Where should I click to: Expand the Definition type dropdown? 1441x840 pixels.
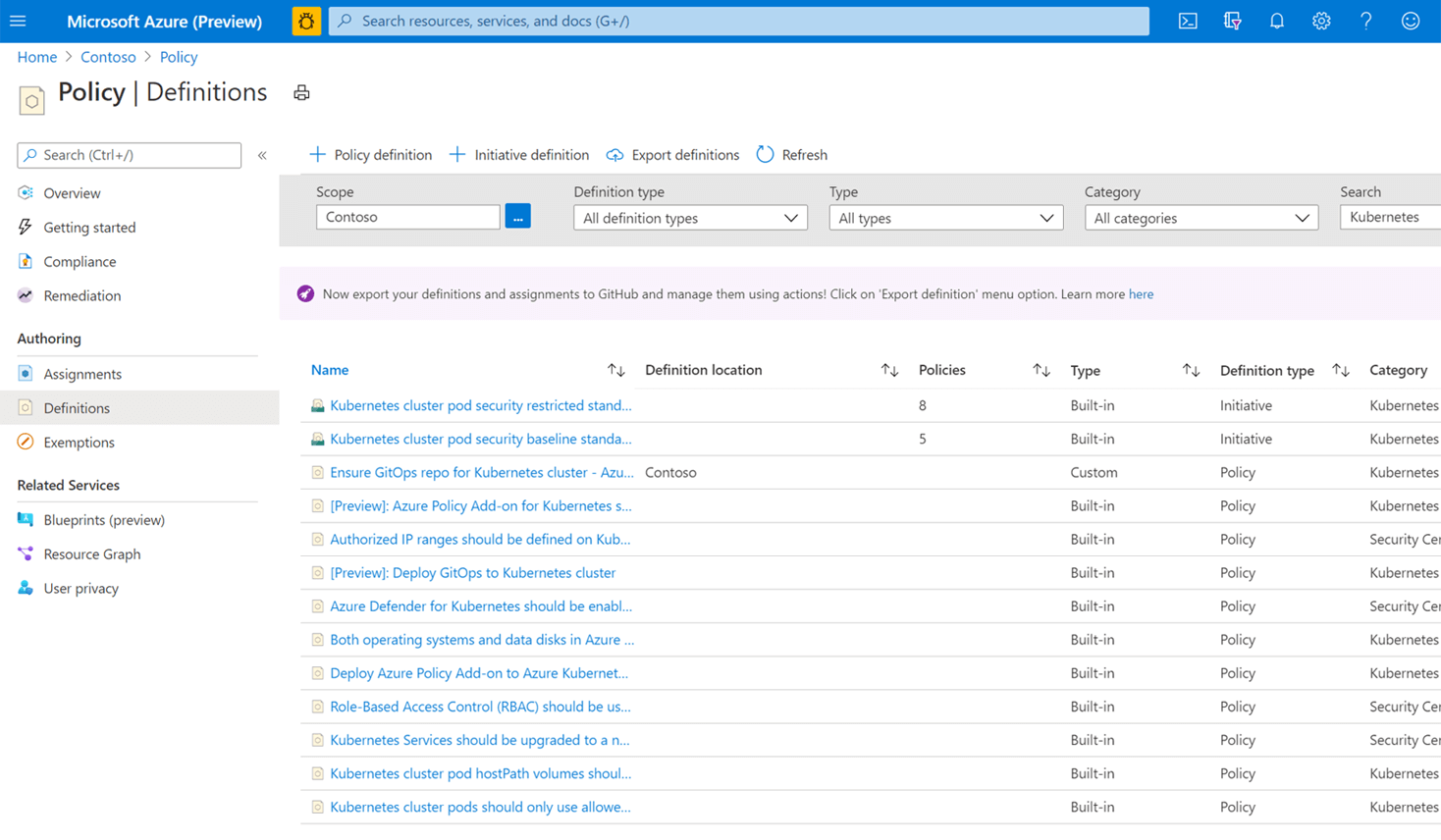pyautogui.click(x=690, y=218)
